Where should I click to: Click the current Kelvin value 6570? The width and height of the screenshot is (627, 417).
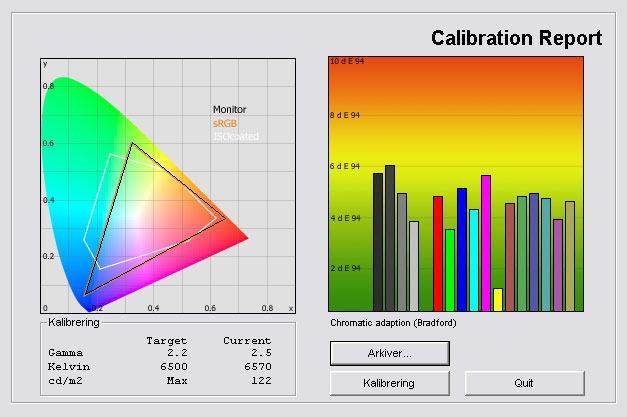[258, 367]
